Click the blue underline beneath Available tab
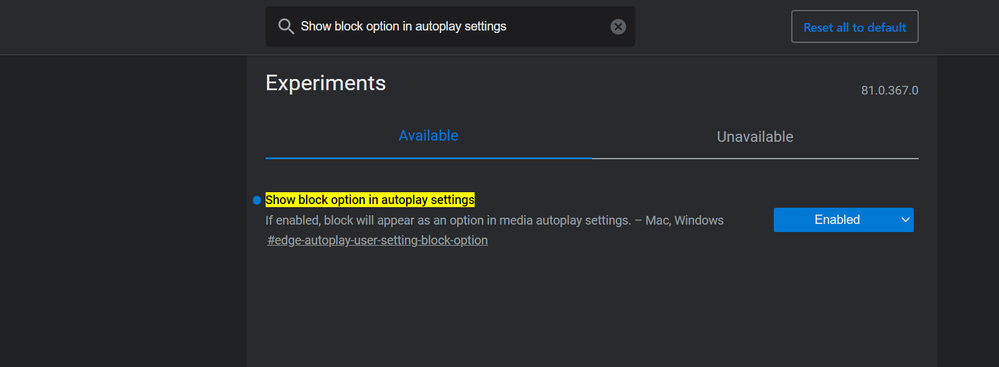The image size is (999, 367). [x=428, y=157]
